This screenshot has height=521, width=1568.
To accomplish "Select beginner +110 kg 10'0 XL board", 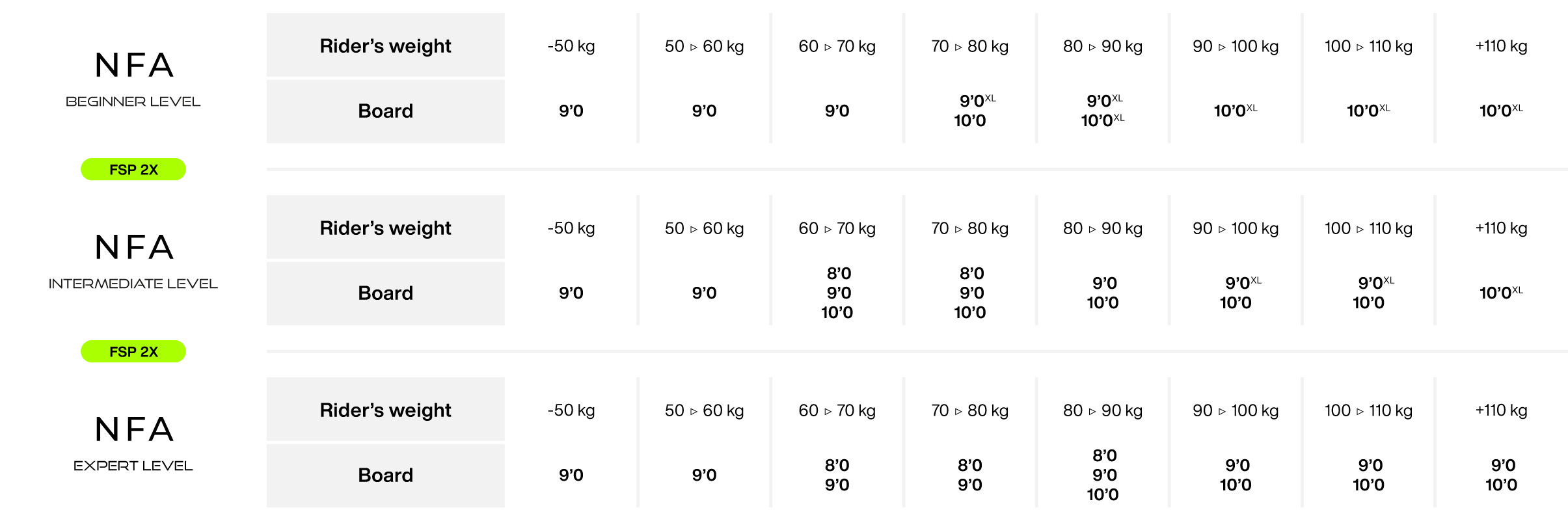I will point(1501,111).
